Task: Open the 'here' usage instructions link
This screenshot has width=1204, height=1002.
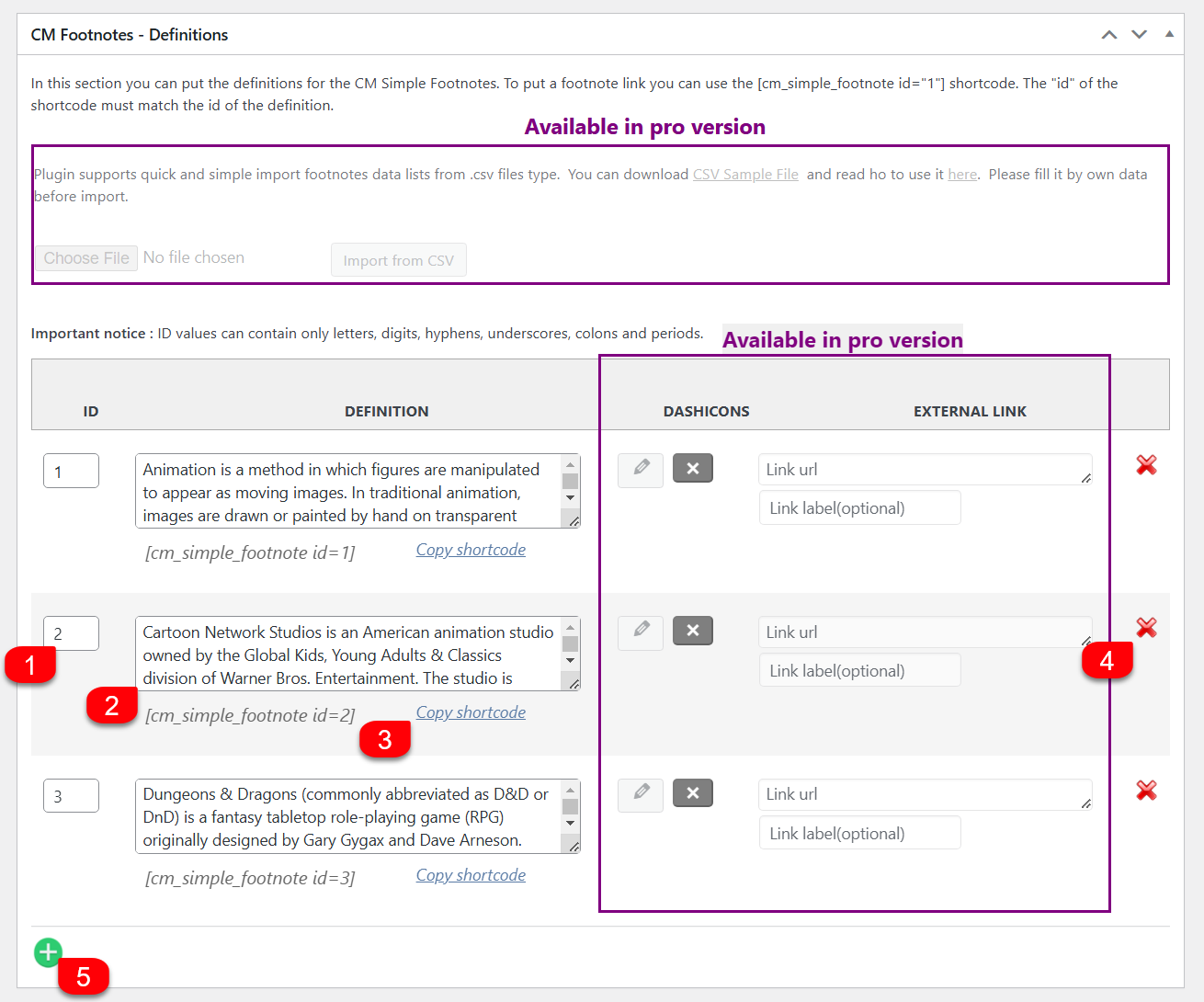Action: click(962, 175)
